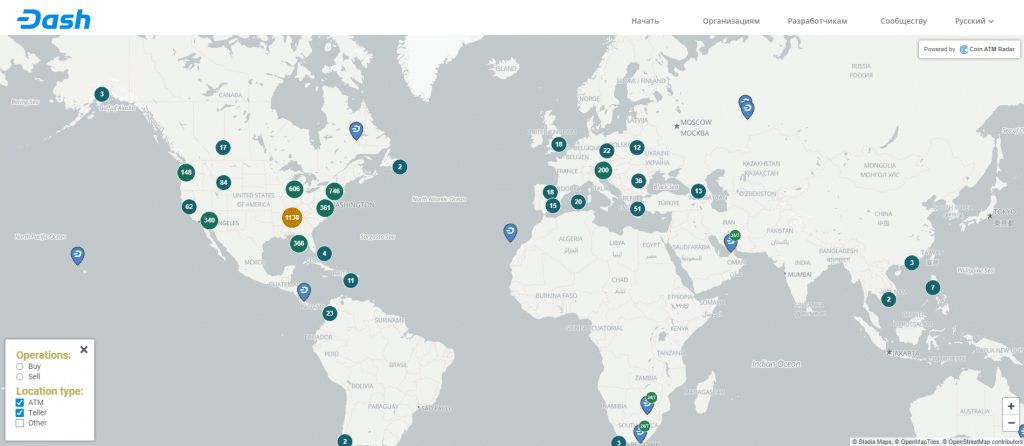This screenshot has width=1024, height=446.
Task: Click the Powered by Coin ATM Radar link
Action: coord(968,49)
